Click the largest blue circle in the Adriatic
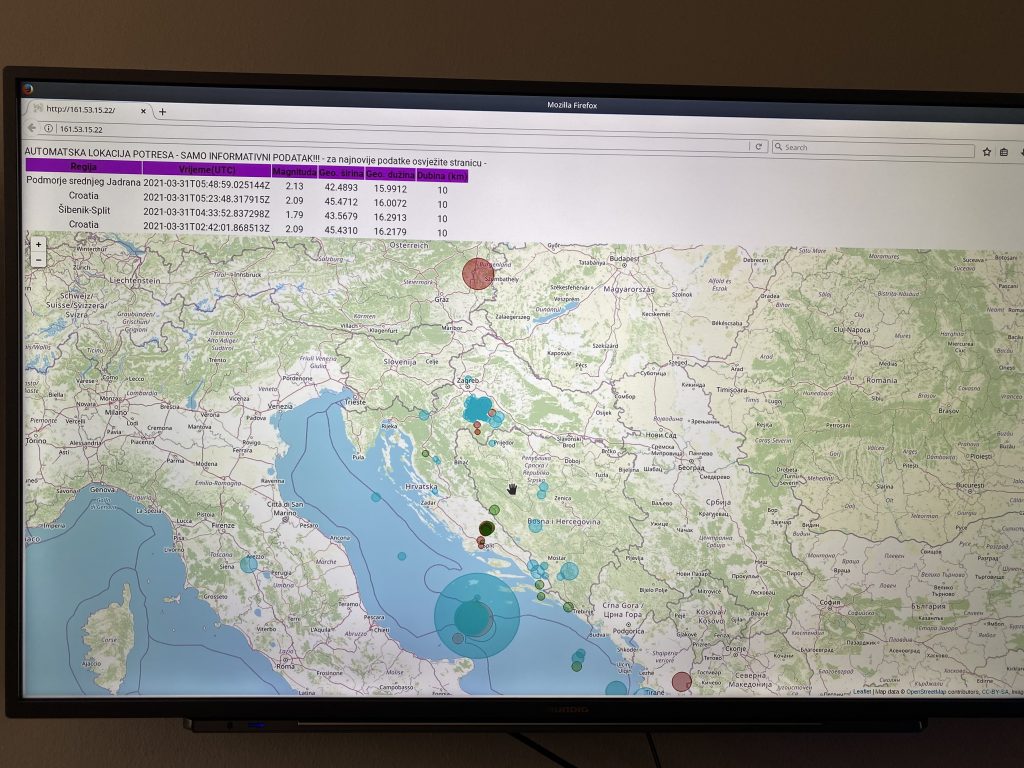This screenshot has height=768, width=1024. click(477, 614)
